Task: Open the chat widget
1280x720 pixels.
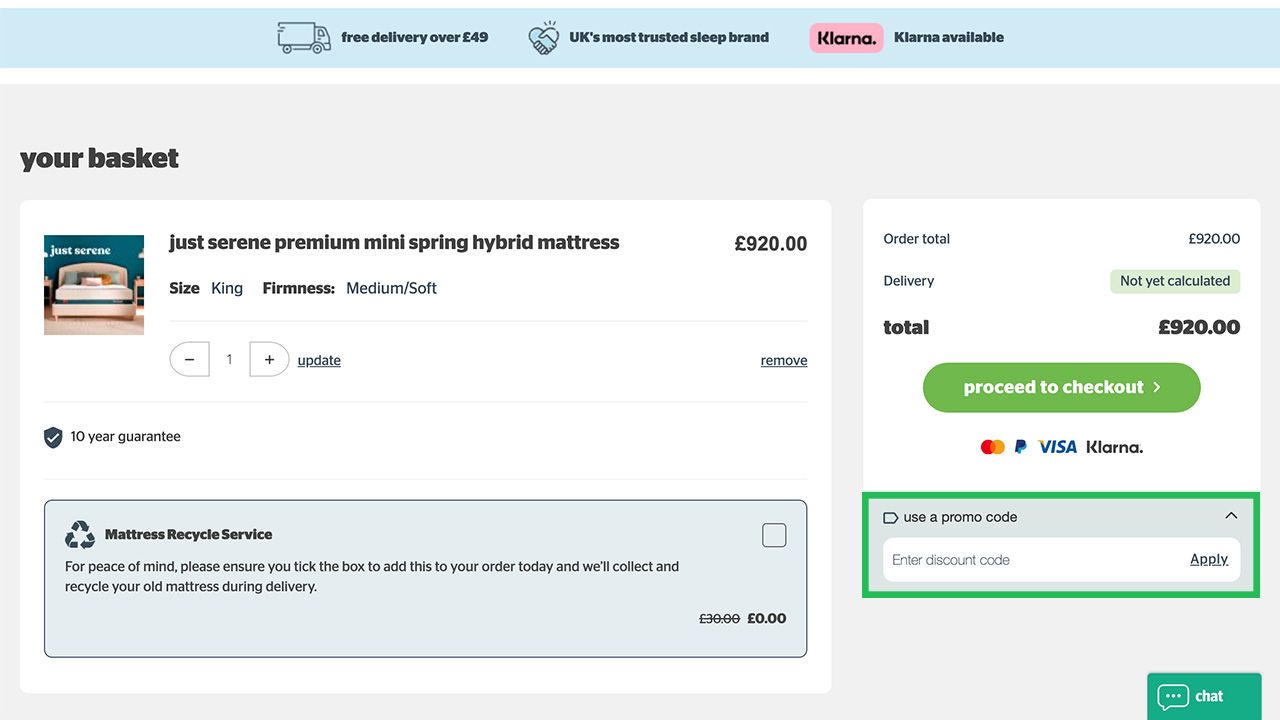Action: [1203, 696]
